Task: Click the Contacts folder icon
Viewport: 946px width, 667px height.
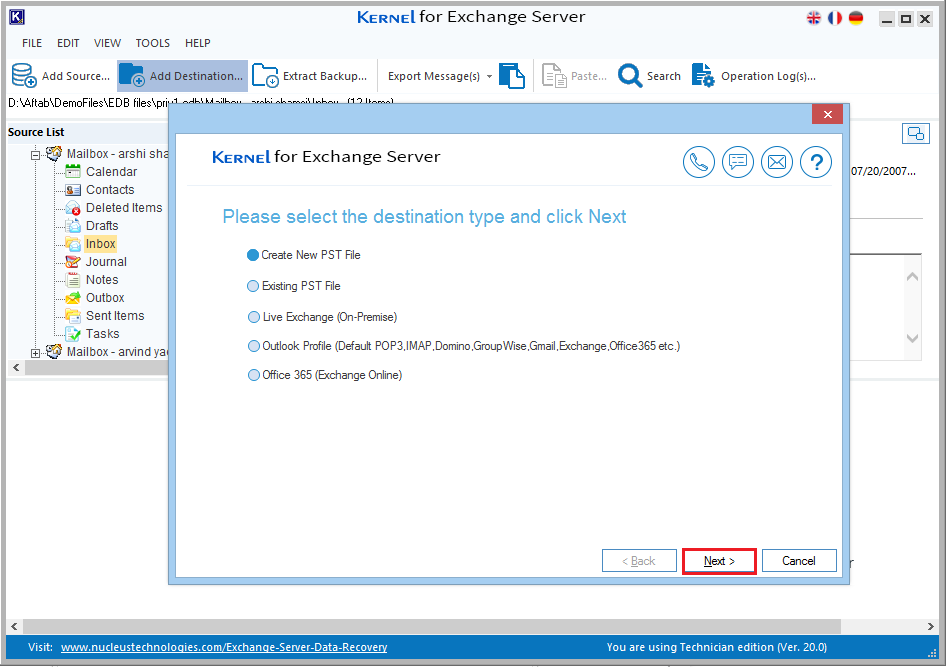Action: (x=73, y=190)
